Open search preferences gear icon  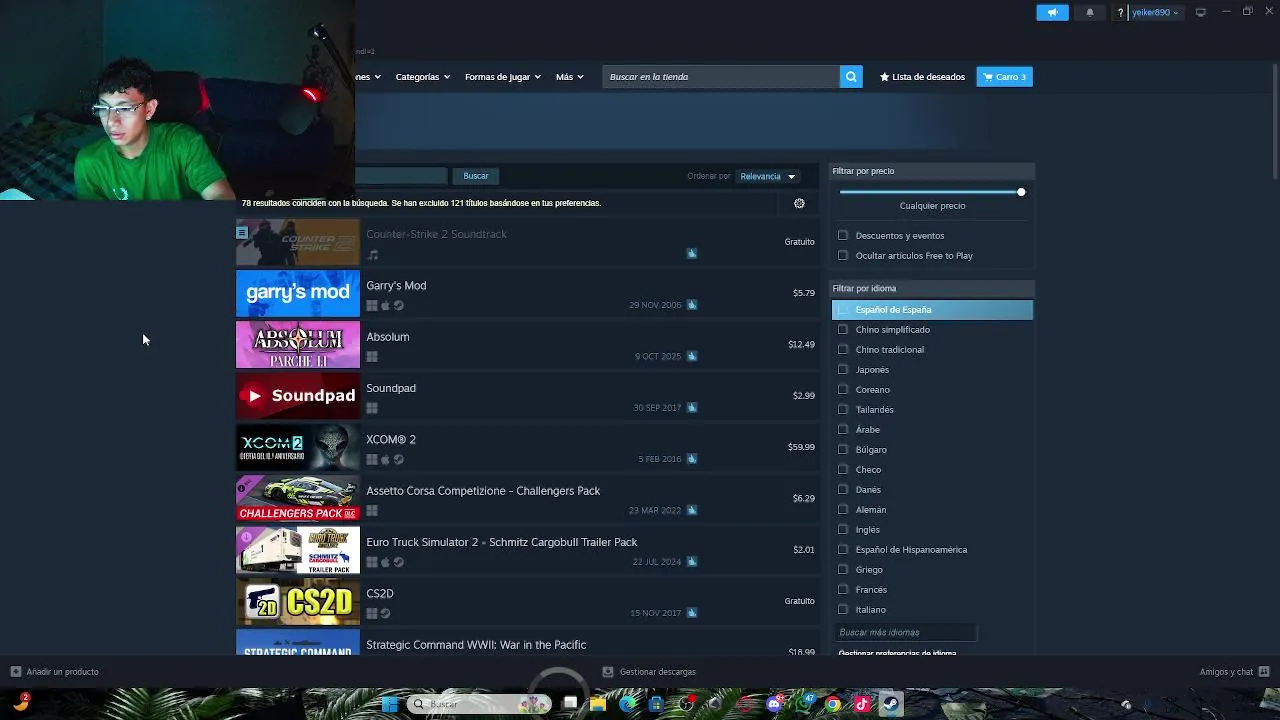[x=799, y=203]
